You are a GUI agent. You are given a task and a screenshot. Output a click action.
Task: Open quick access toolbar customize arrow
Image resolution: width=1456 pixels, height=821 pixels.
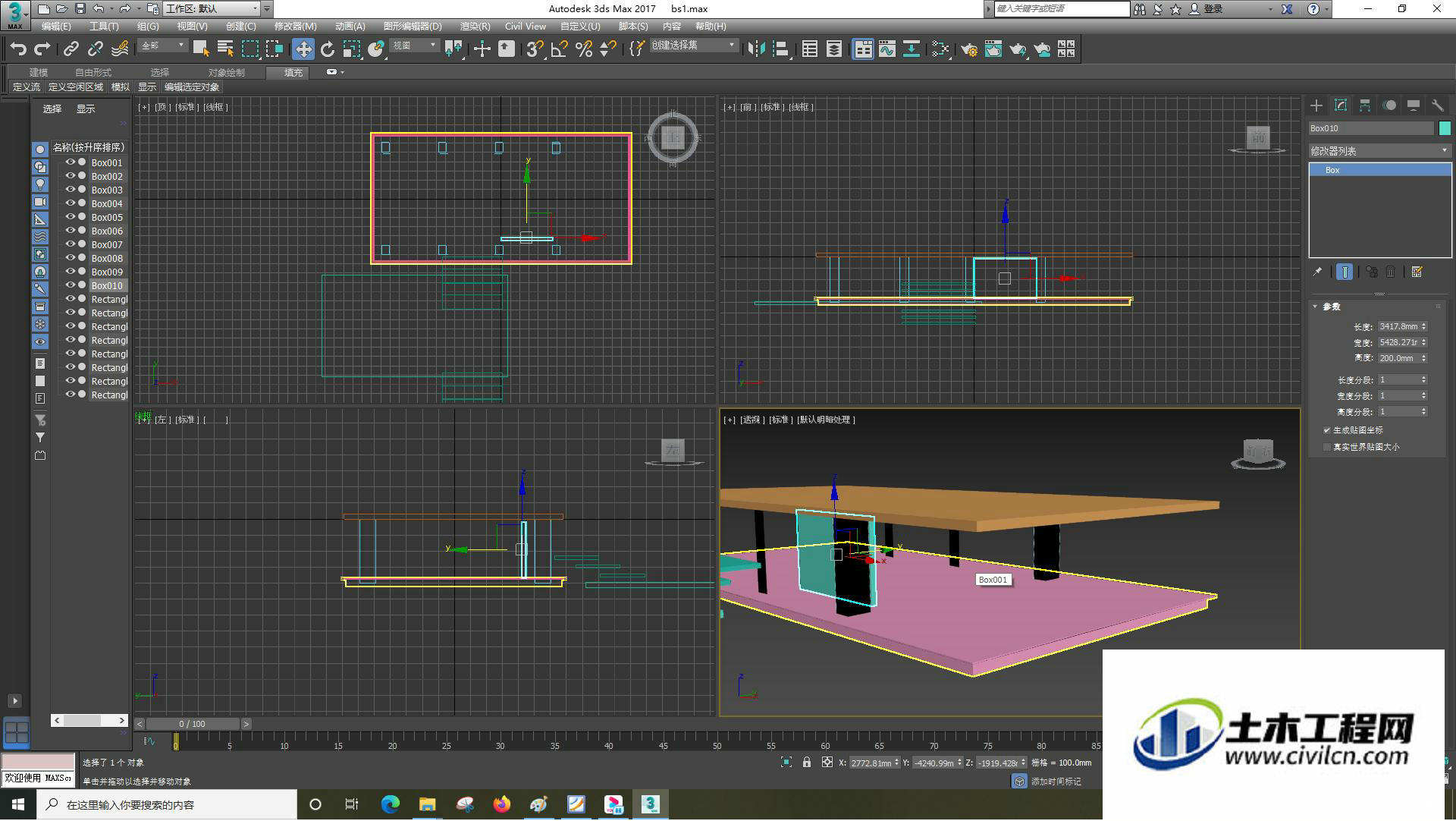tap(267, 9)
